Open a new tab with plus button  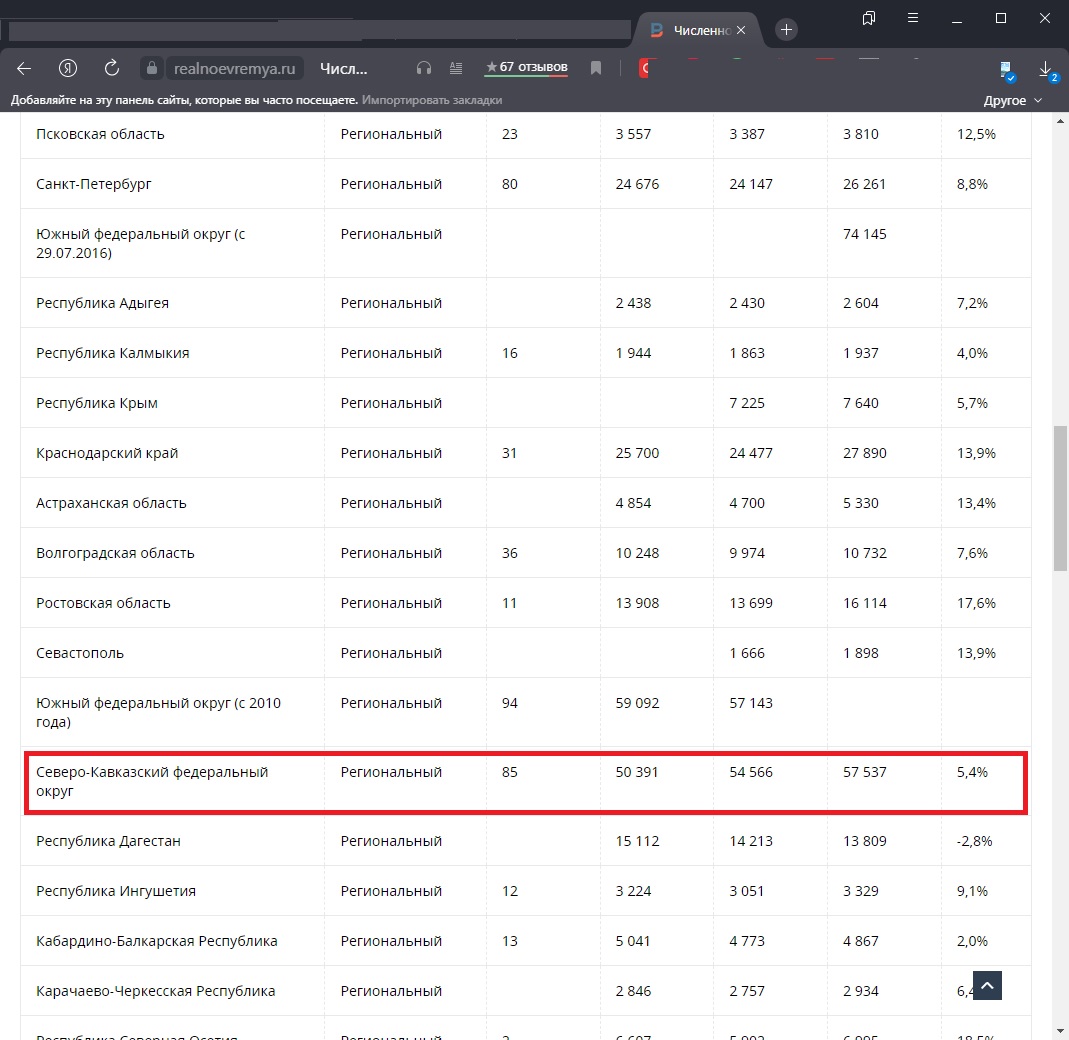[786, 30]
